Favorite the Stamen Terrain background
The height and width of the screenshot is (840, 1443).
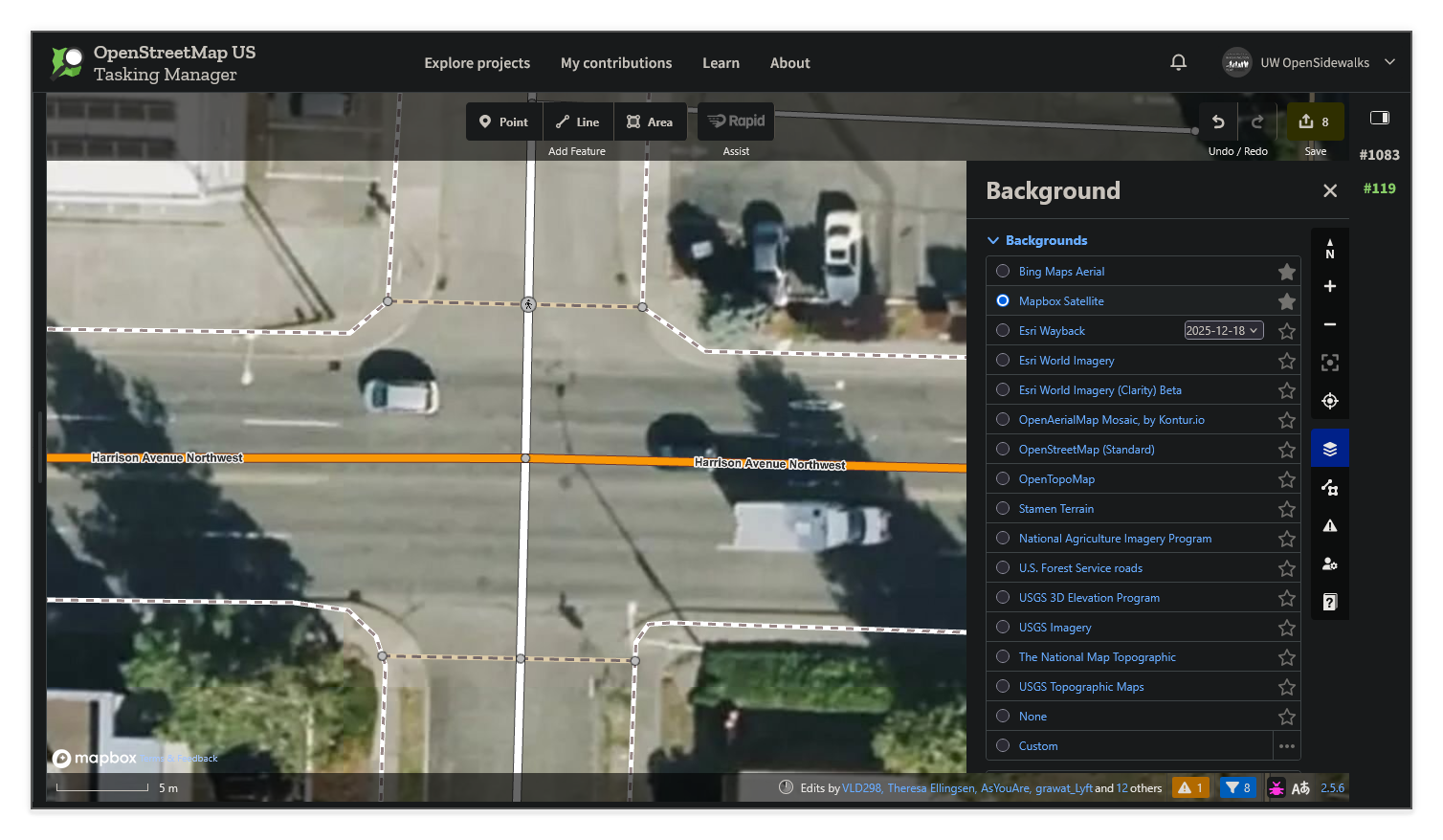[x=1286, y=508]
